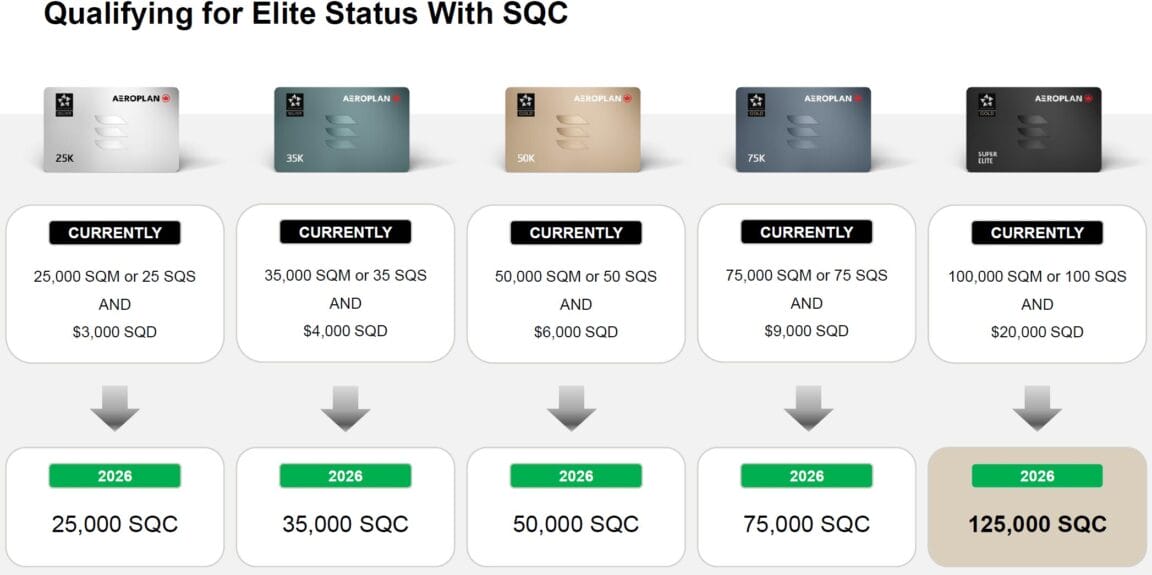Click the 75,000 SQM or 75 SQS text
This screenshot has height=575, width=1152.
(x=806, y=275)
